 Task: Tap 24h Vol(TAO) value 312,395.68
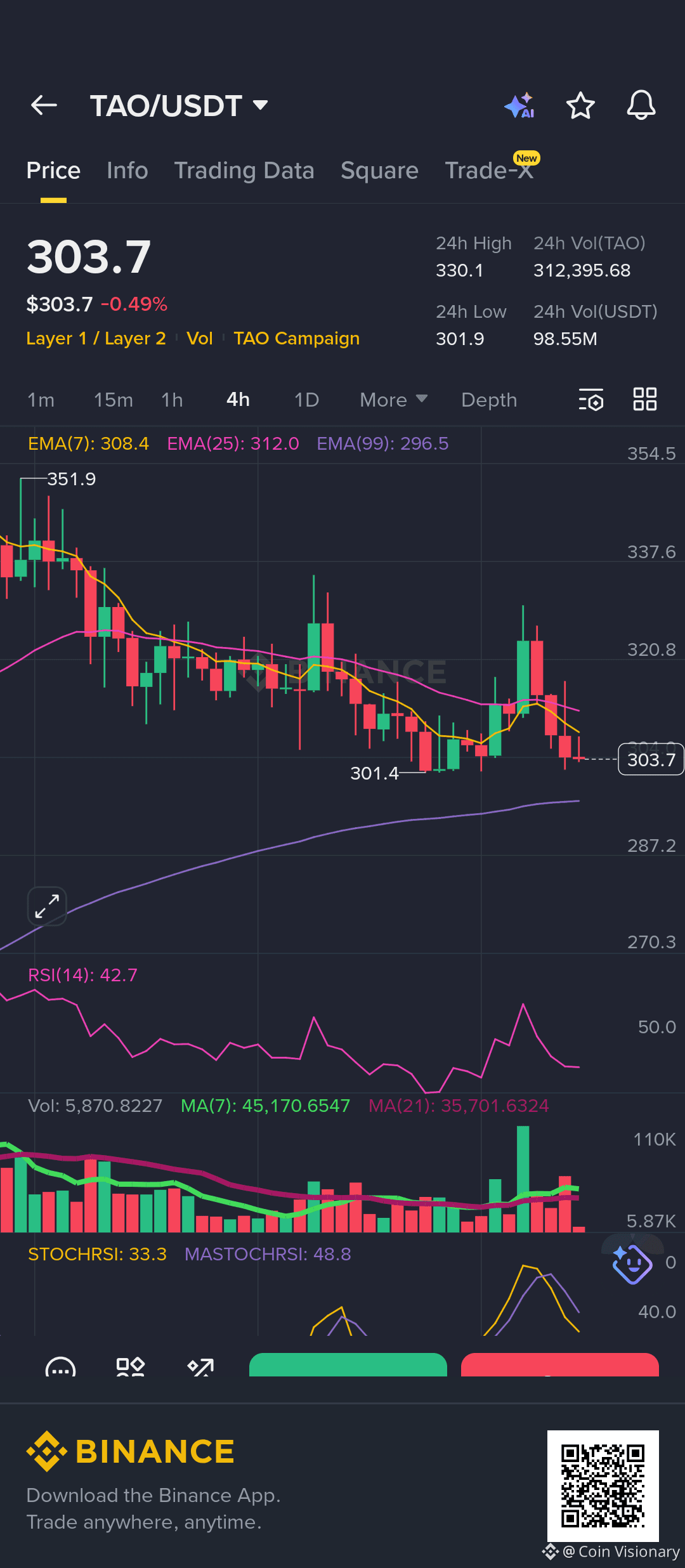pyautogui.click(x=582, y=270)
